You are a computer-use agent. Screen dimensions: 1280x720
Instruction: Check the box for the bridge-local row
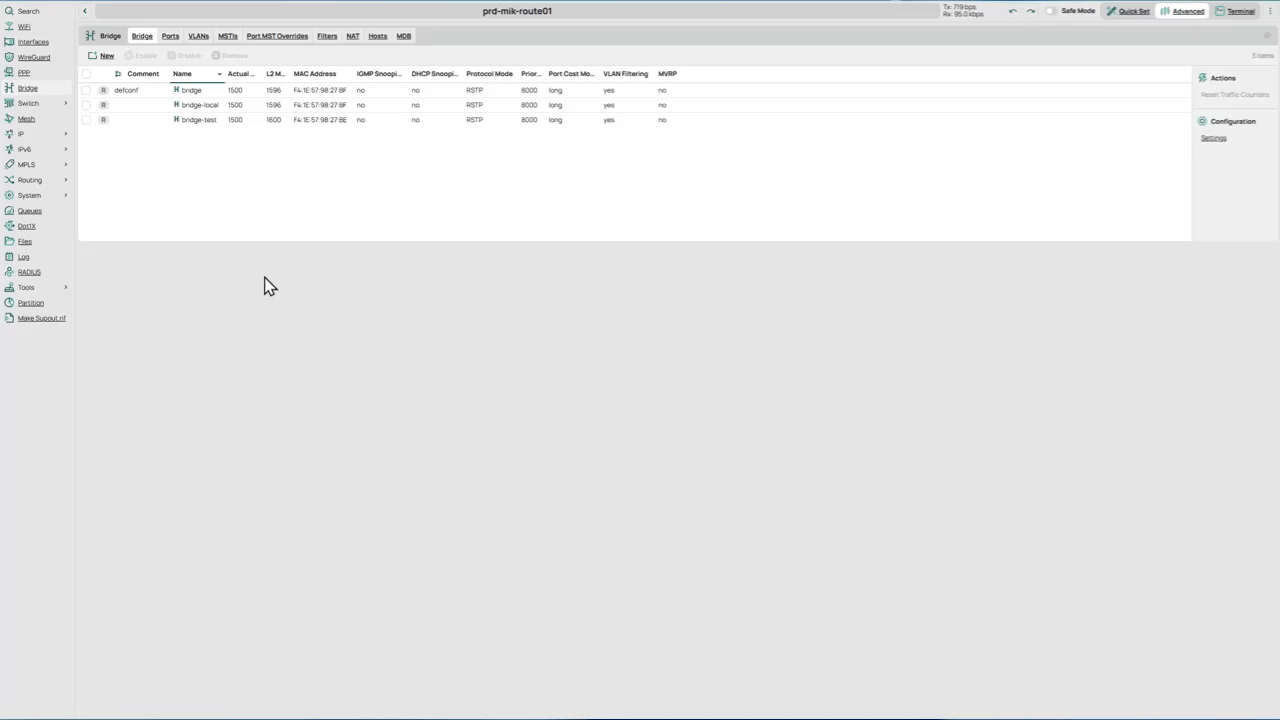pyautogui.click(x=86, y=105)
